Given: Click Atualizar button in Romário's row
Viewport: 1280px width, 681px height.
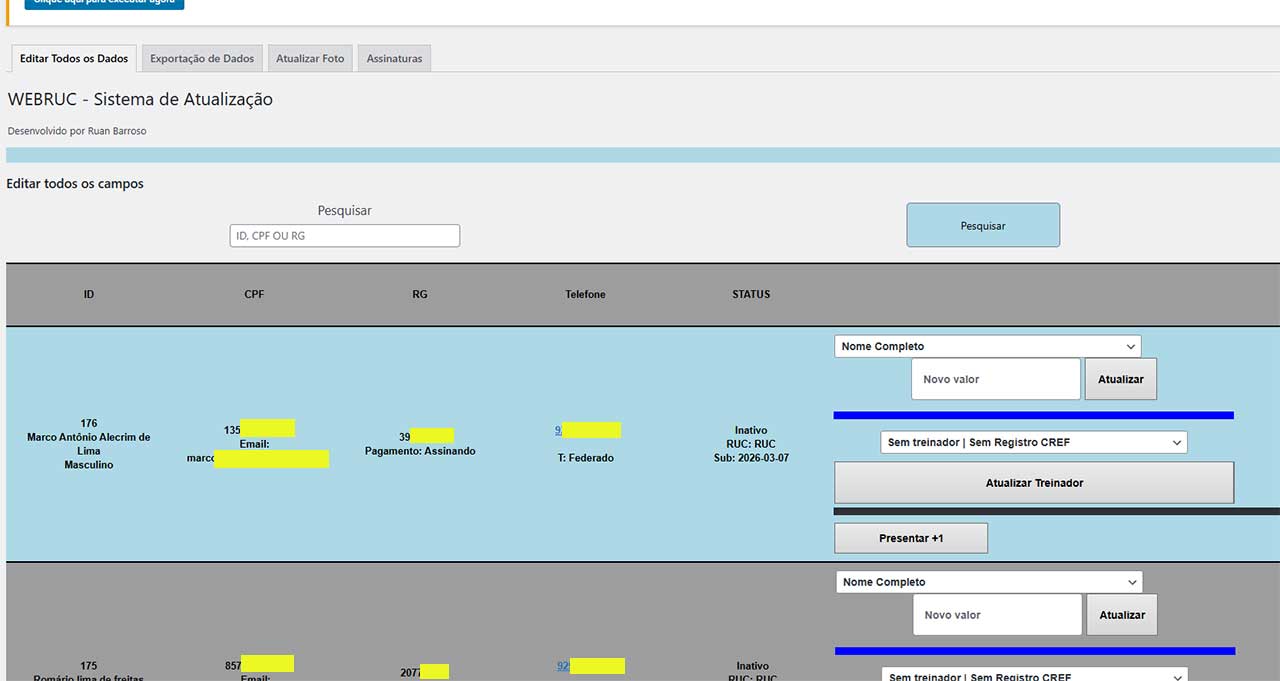Looking at the screenshot, I should (x=1121, y=615).
